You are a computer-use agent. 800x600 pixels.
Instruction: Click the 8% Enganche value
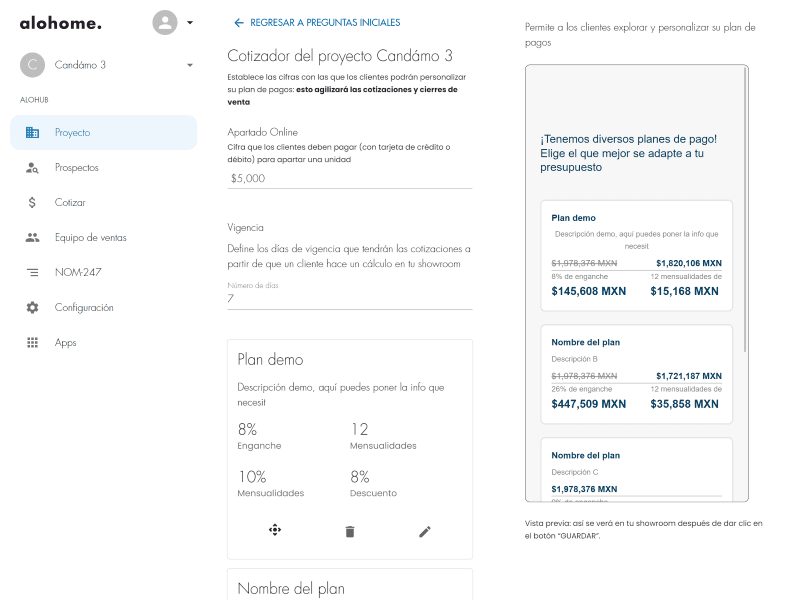(x=247, y=429)
